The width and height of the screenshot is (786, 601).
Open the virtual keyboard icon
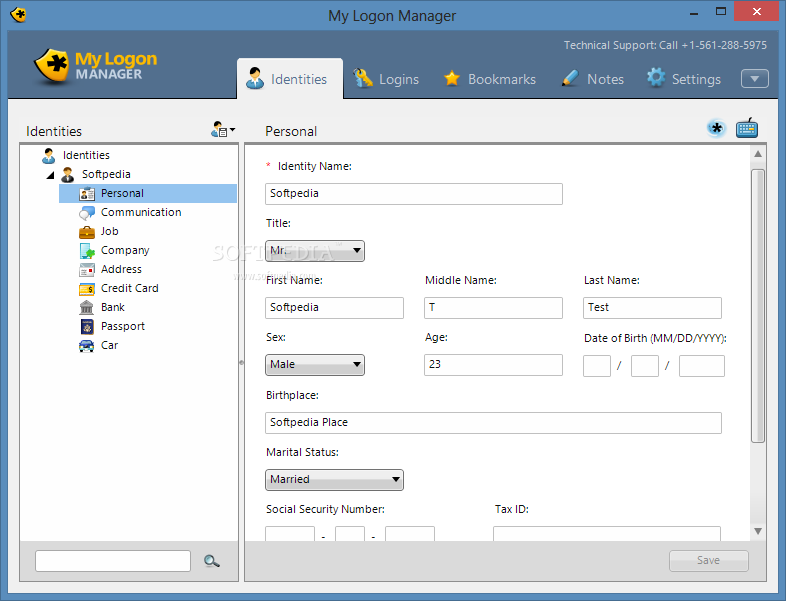(747, 128)
